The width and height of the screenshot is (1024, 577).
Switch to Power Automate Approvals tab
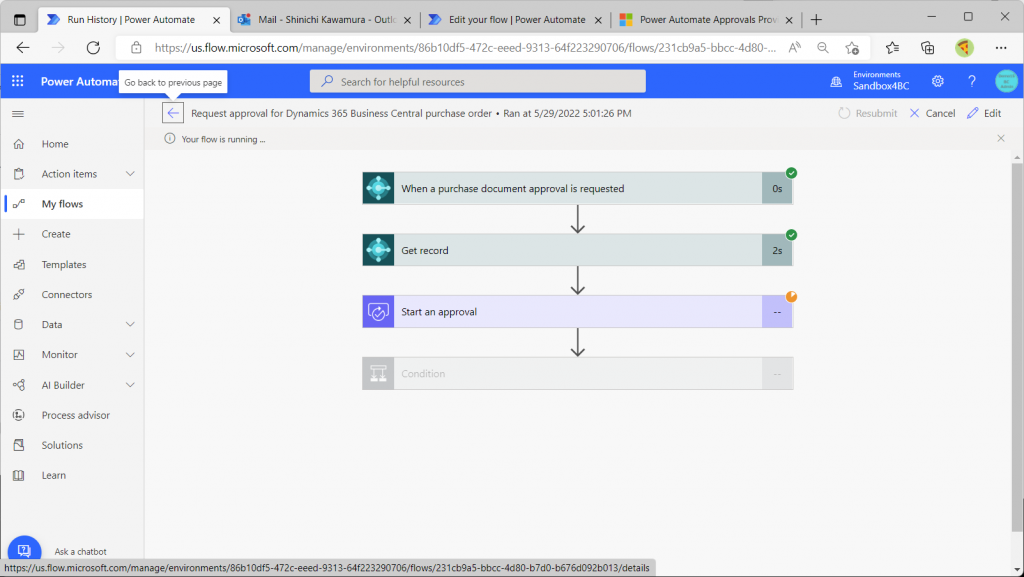tap(706, 20)
